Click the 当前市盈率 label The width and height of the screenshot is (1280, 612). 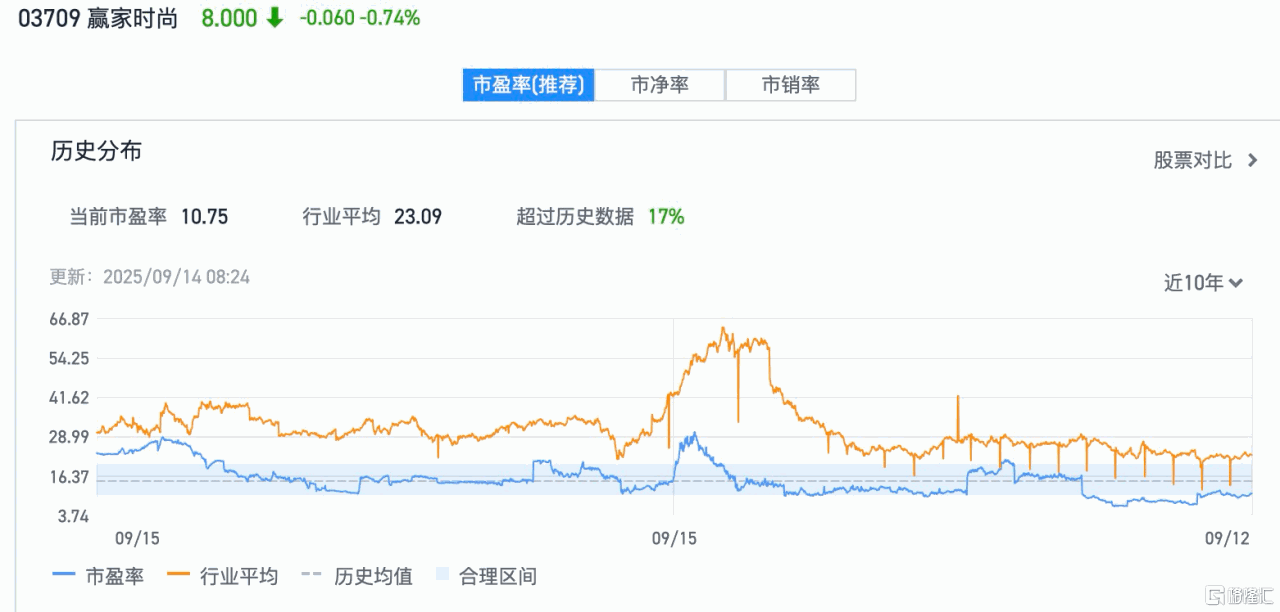click(x=118, y=216)
